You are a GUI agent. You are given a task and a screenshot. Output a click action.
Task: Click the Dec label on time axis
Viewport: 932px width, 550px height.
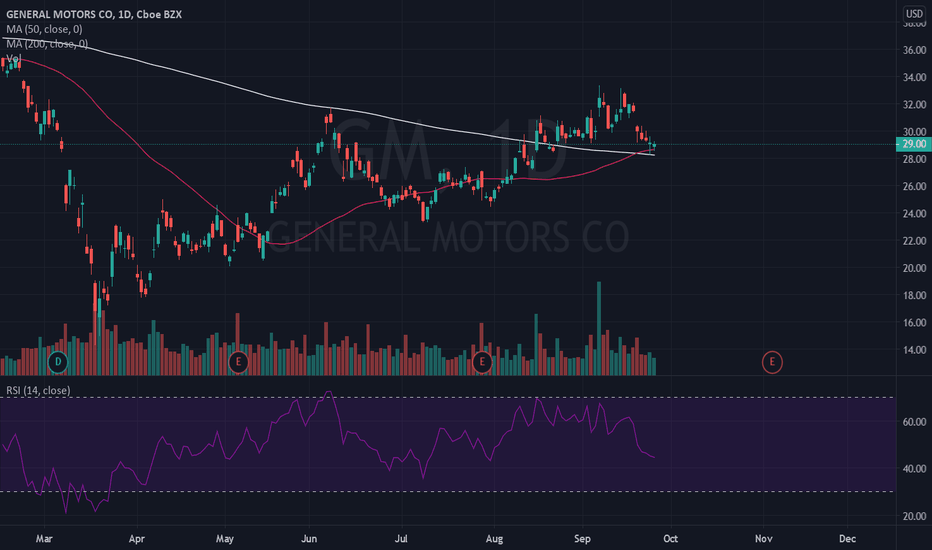click(848, 539)
